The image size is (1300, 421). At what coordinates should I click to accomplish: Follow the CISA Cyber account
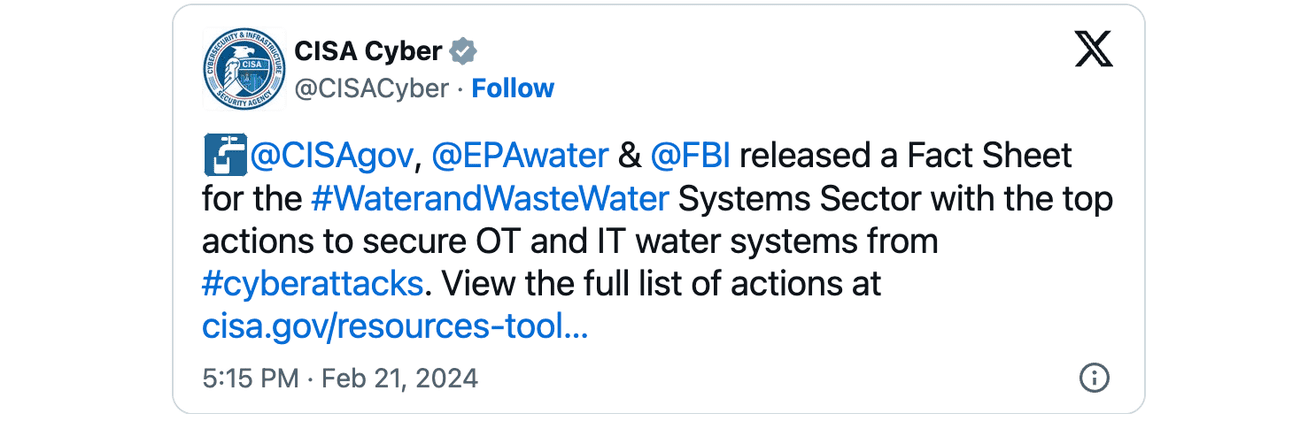512,88
